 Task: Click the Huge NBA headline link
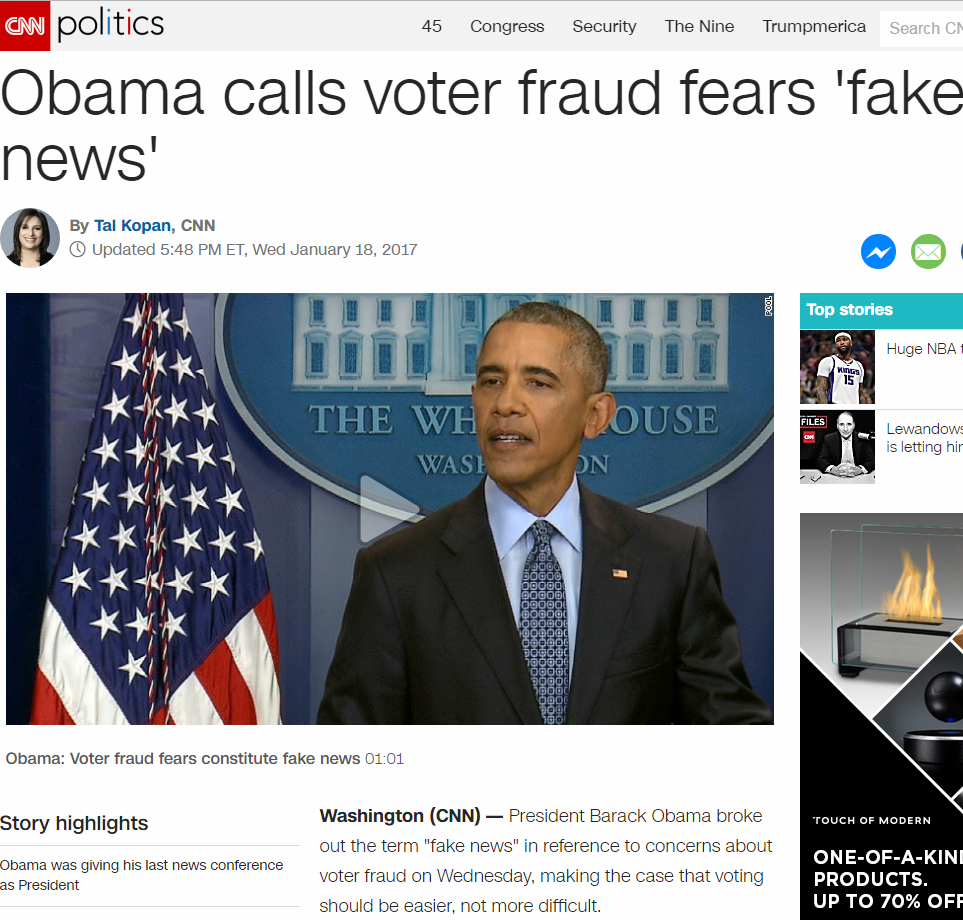click(924, 349)
